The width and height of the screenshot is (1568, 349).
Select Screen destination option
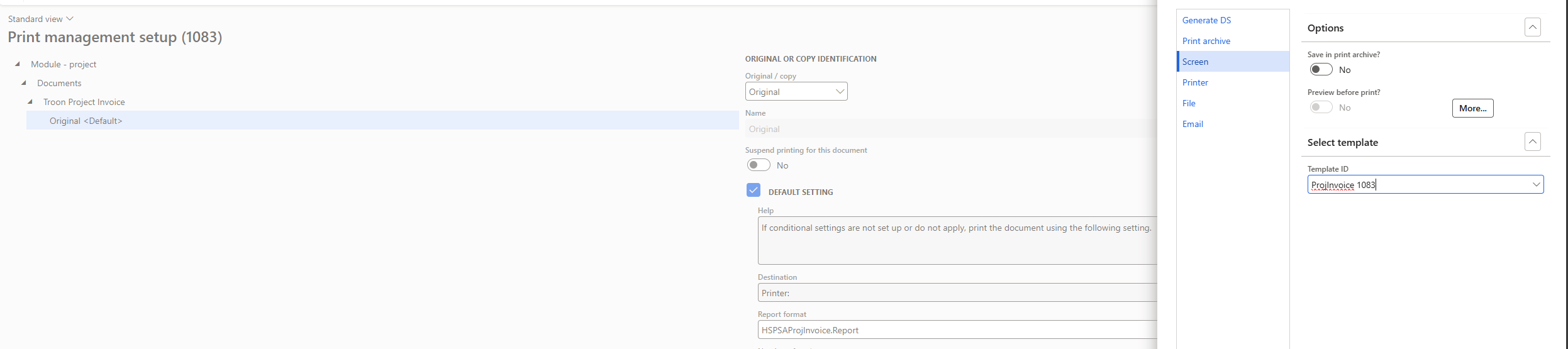click(1195, 62)
